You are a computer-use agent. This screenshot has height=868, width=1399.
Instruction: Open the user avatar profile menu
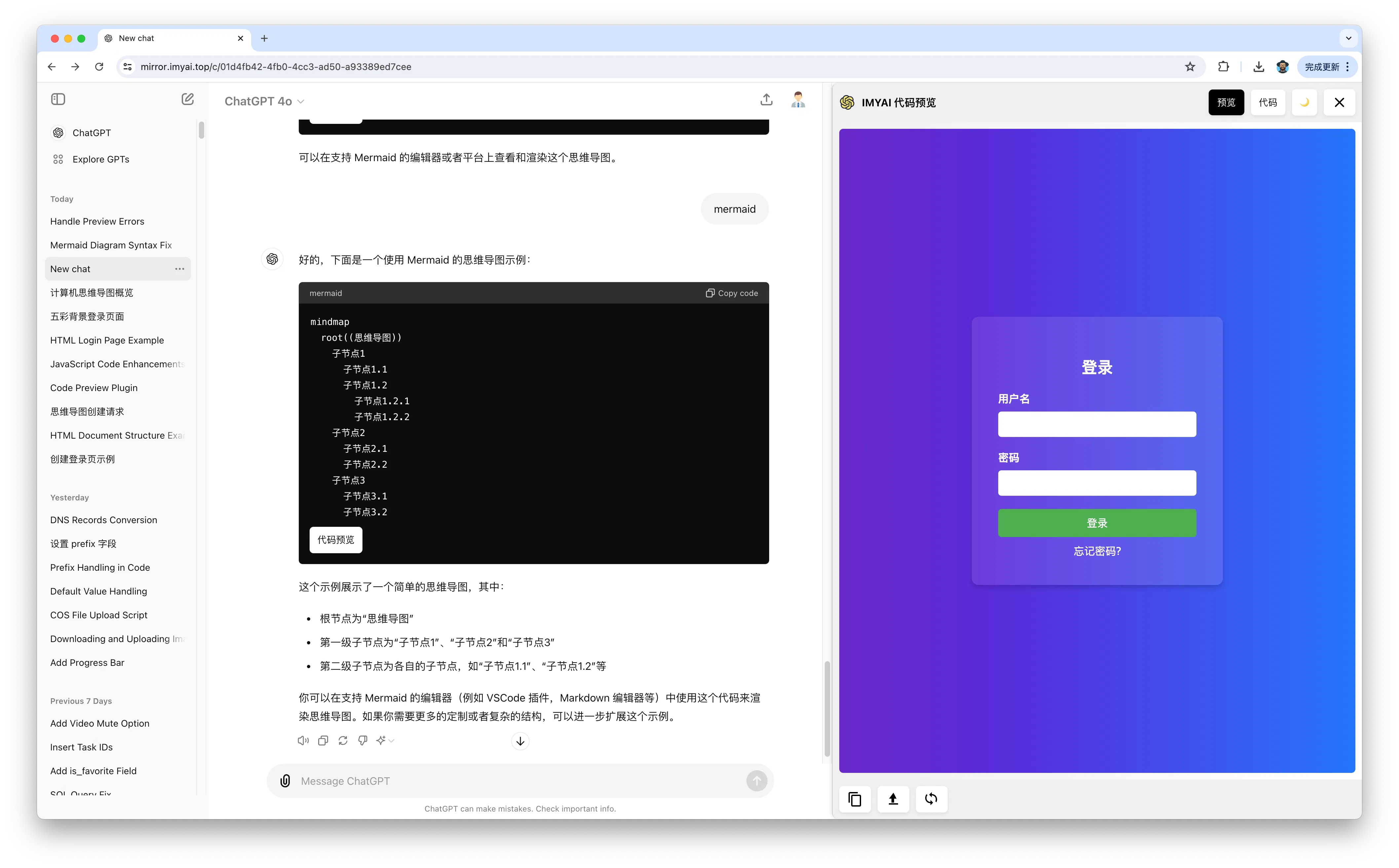click(x=798, y=100)
